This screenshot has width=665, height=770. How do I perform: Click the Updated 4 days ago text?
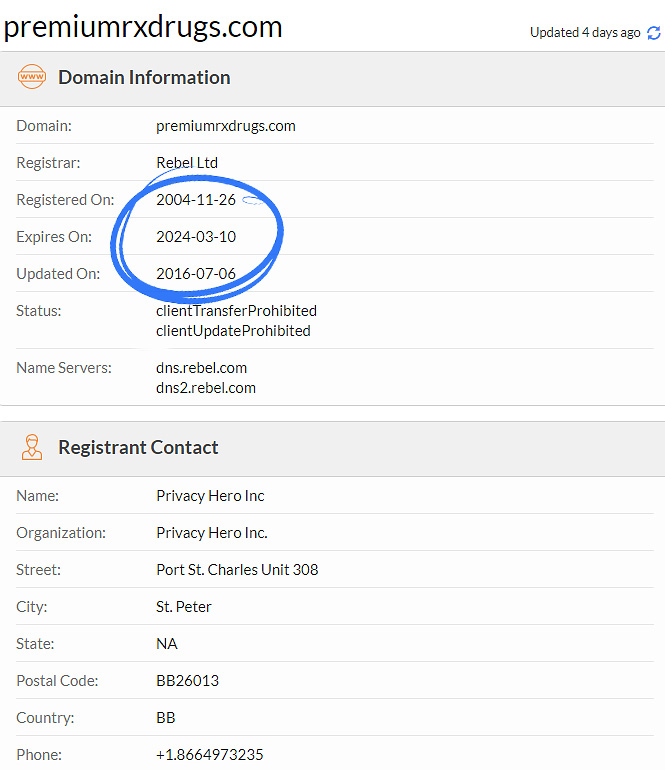point(585,33)
